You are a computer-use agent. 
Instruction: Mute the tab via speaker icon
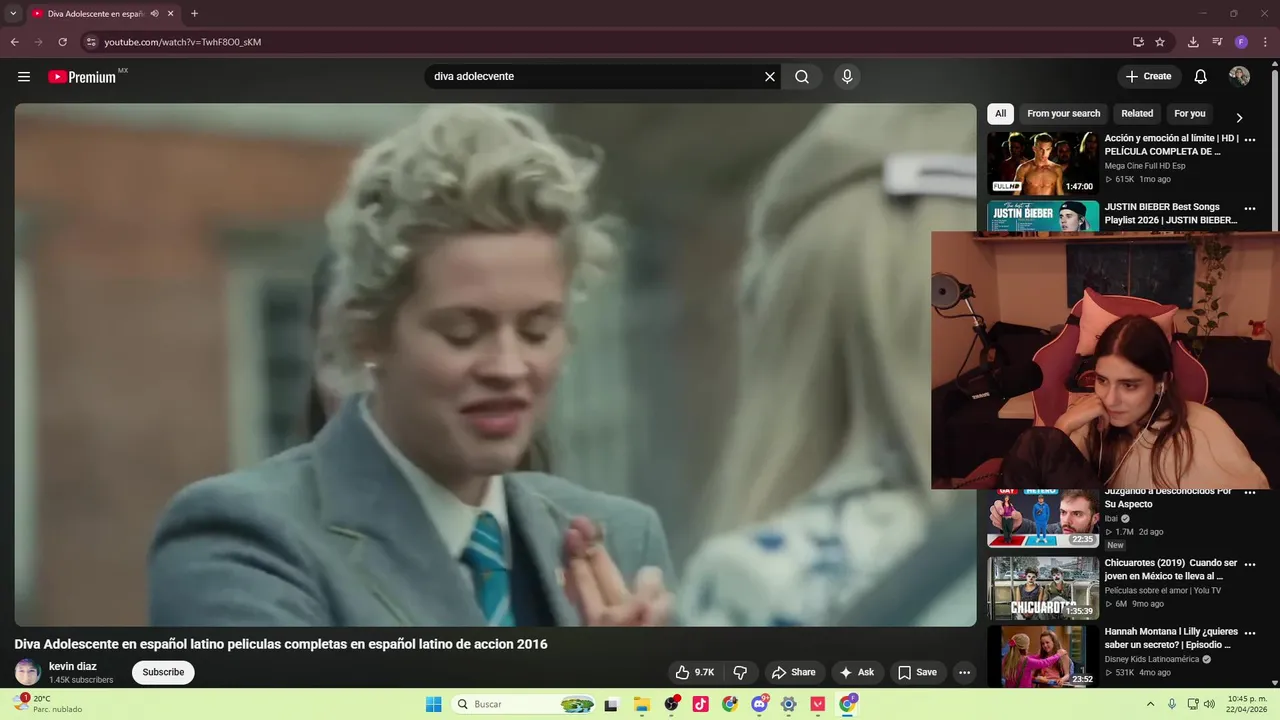click(x=155, y=14)
